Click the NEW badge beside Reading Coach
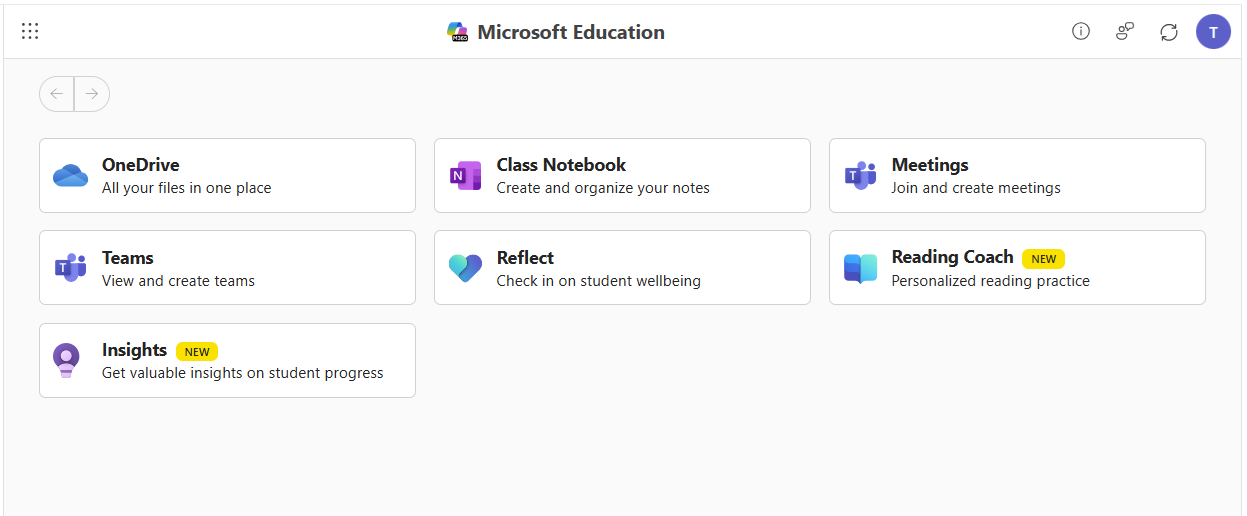Screen dimensions: 1247x516 tap(1043, 259)
